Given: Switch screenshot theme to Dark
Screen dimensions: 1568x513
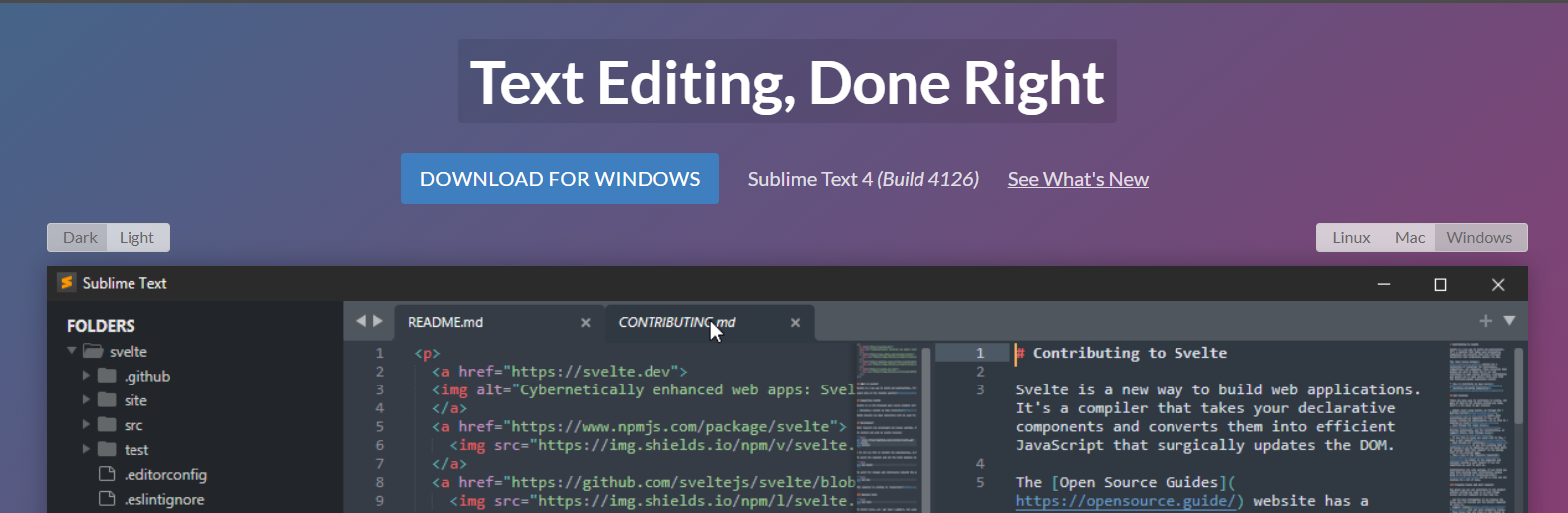Looking at the screenshot, I should click(79, 237).
